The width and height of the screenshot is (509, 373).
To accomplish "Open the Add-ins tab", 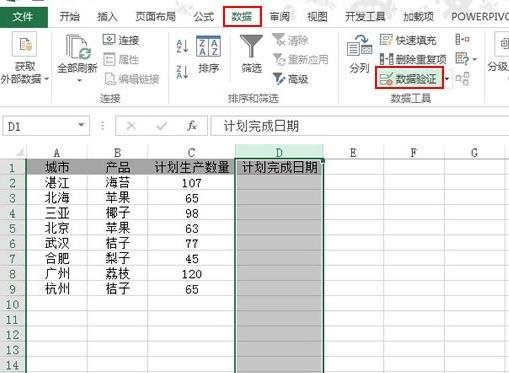I will (x=419, y=17).
